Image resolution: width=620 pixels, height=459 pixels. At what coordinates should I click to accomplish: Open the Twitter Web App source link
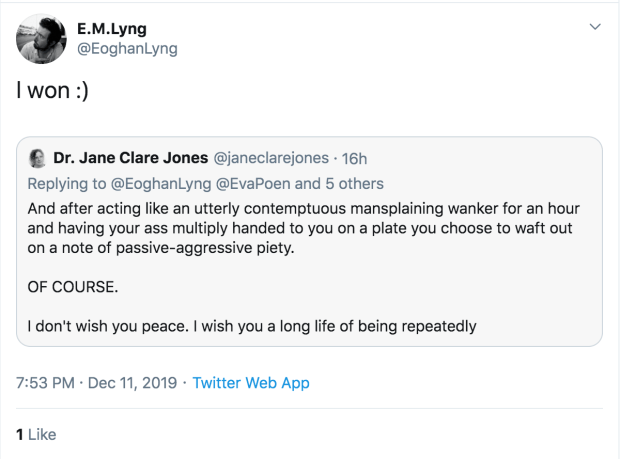coord(251,383)
